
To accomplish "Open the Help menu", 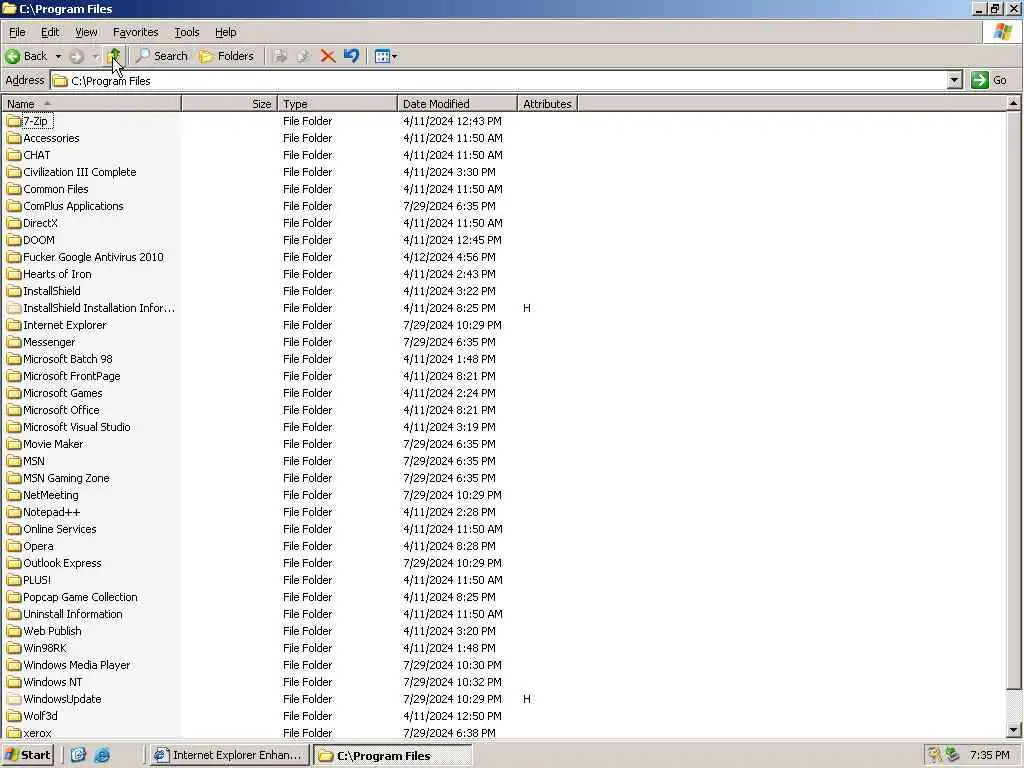I will [225, 32].
